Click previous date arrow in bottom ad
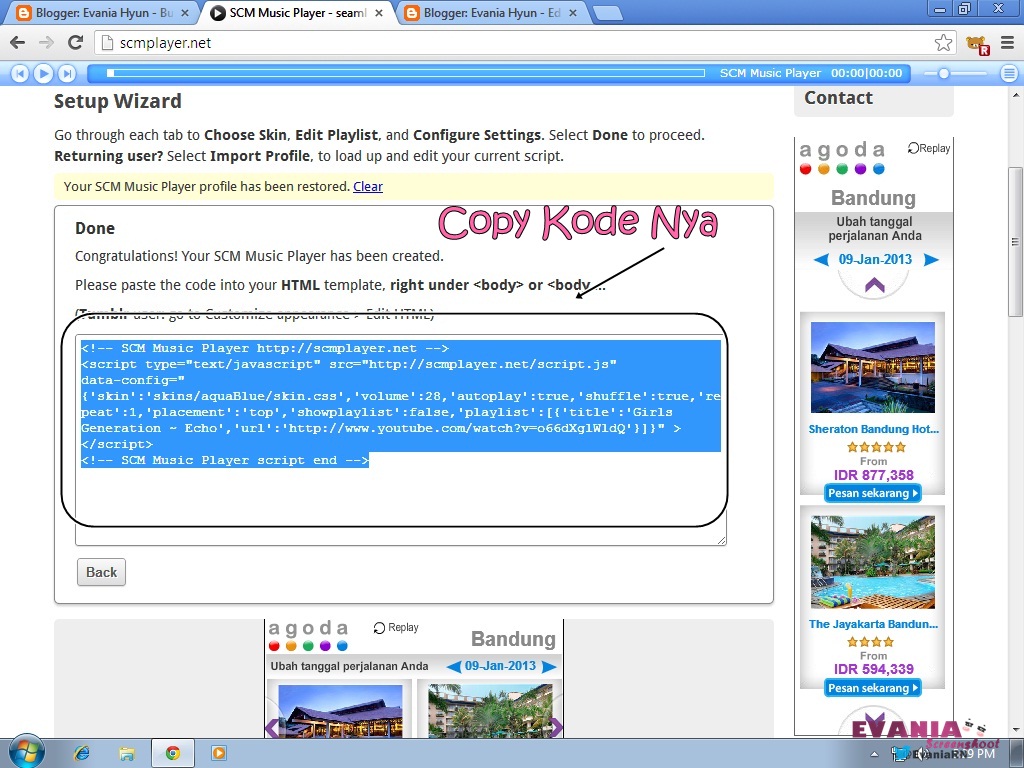Viewport: 1024px width, 768px height. point(454,667)
